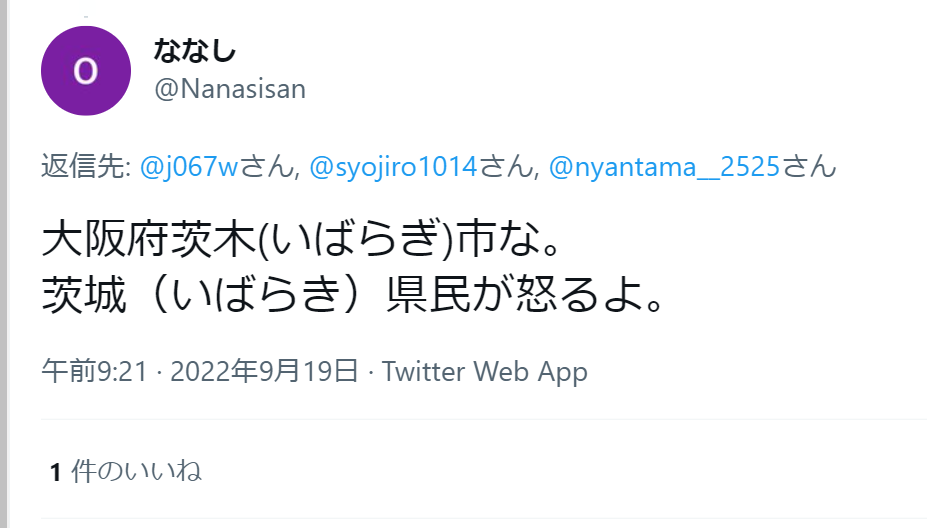Click the 2022年9月19日 date text
Viewport: 927px width, 528px height.
point(264,372)
